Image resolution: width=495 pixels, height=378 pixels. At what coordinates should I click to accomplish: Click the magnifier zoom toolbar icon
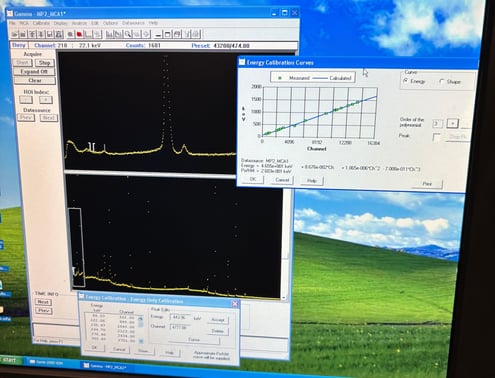coord(128,34)
